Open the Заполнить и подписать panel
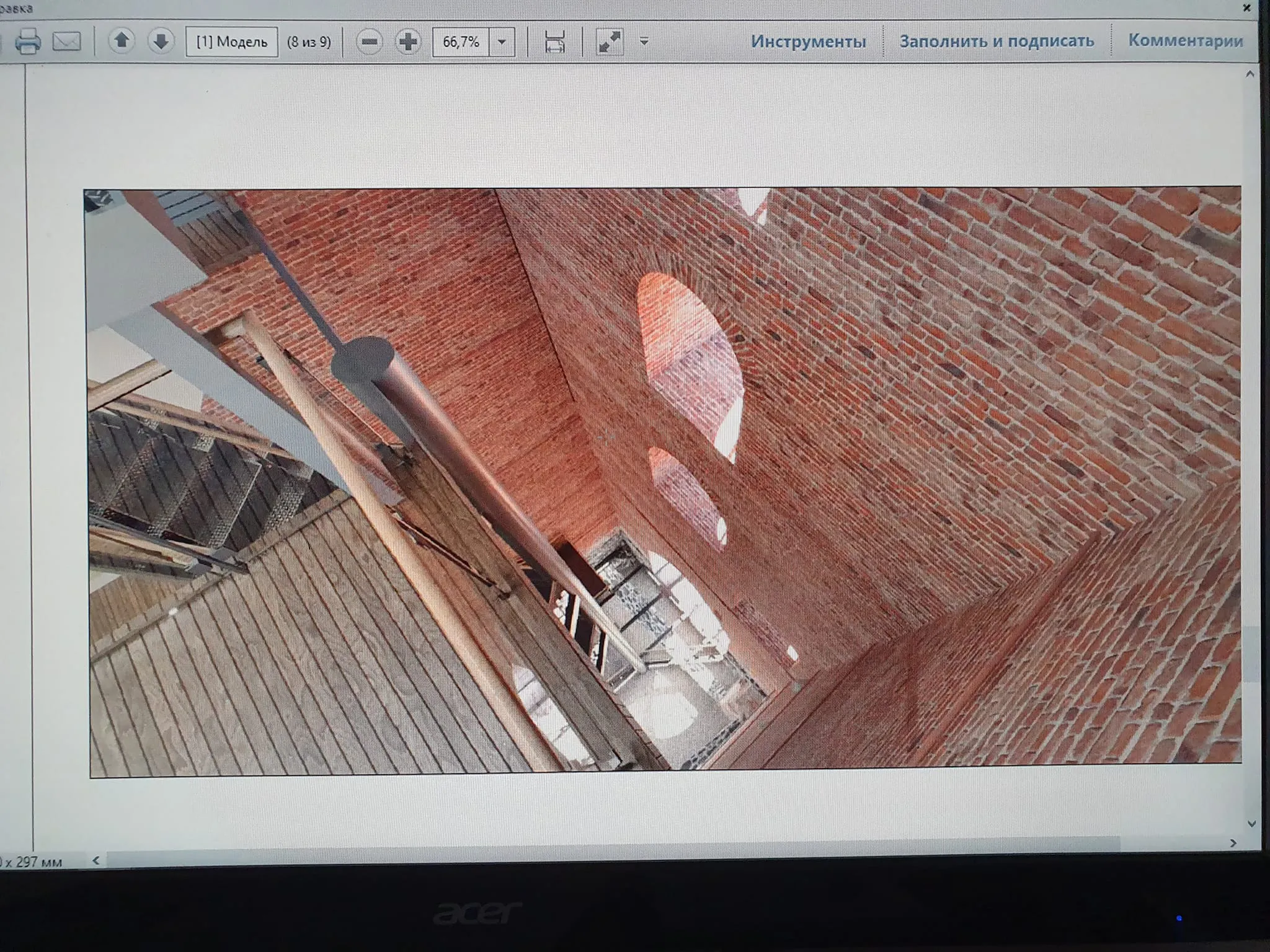 997,41
